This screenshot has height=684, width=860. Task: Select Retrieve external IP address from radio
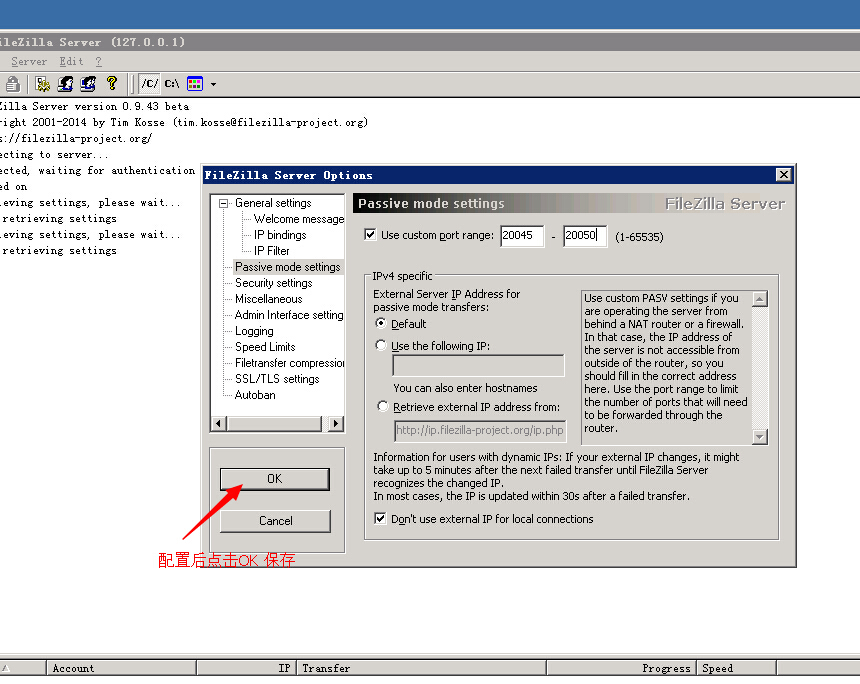[x=382, y=406]
